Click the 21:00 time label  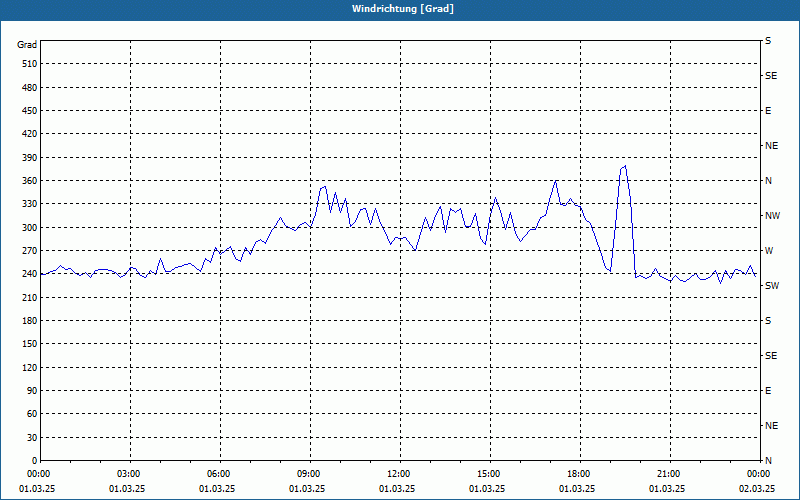click(670, 474)
